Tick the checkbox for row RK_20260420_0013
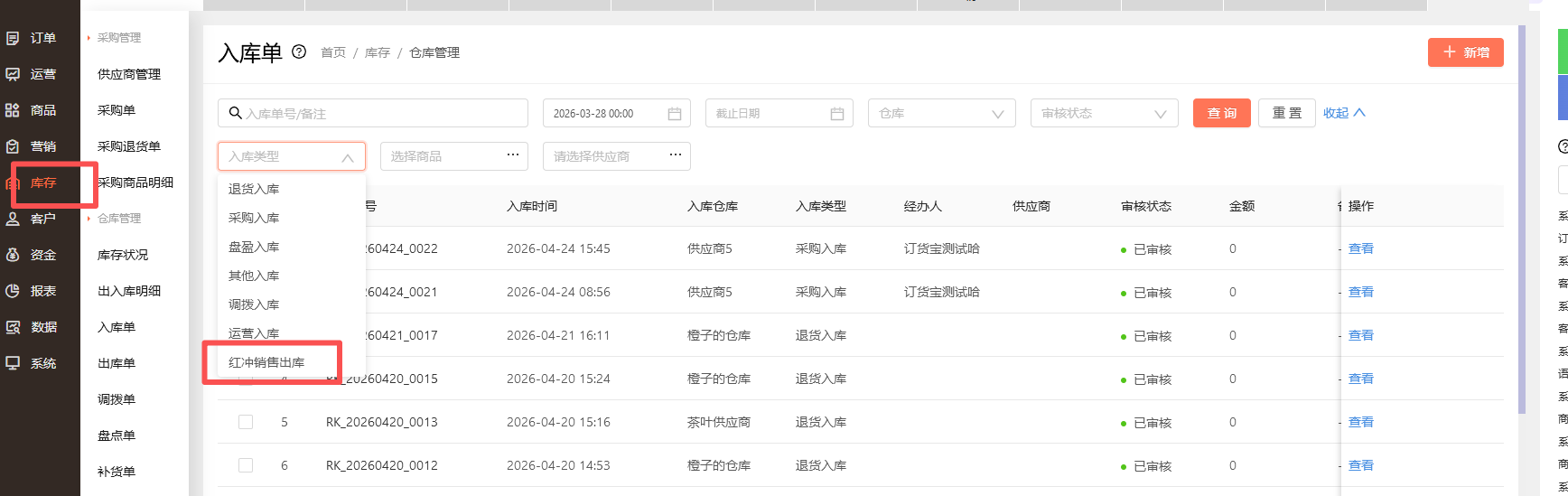This screenshot has width=1568, height=496. [246, 422]
